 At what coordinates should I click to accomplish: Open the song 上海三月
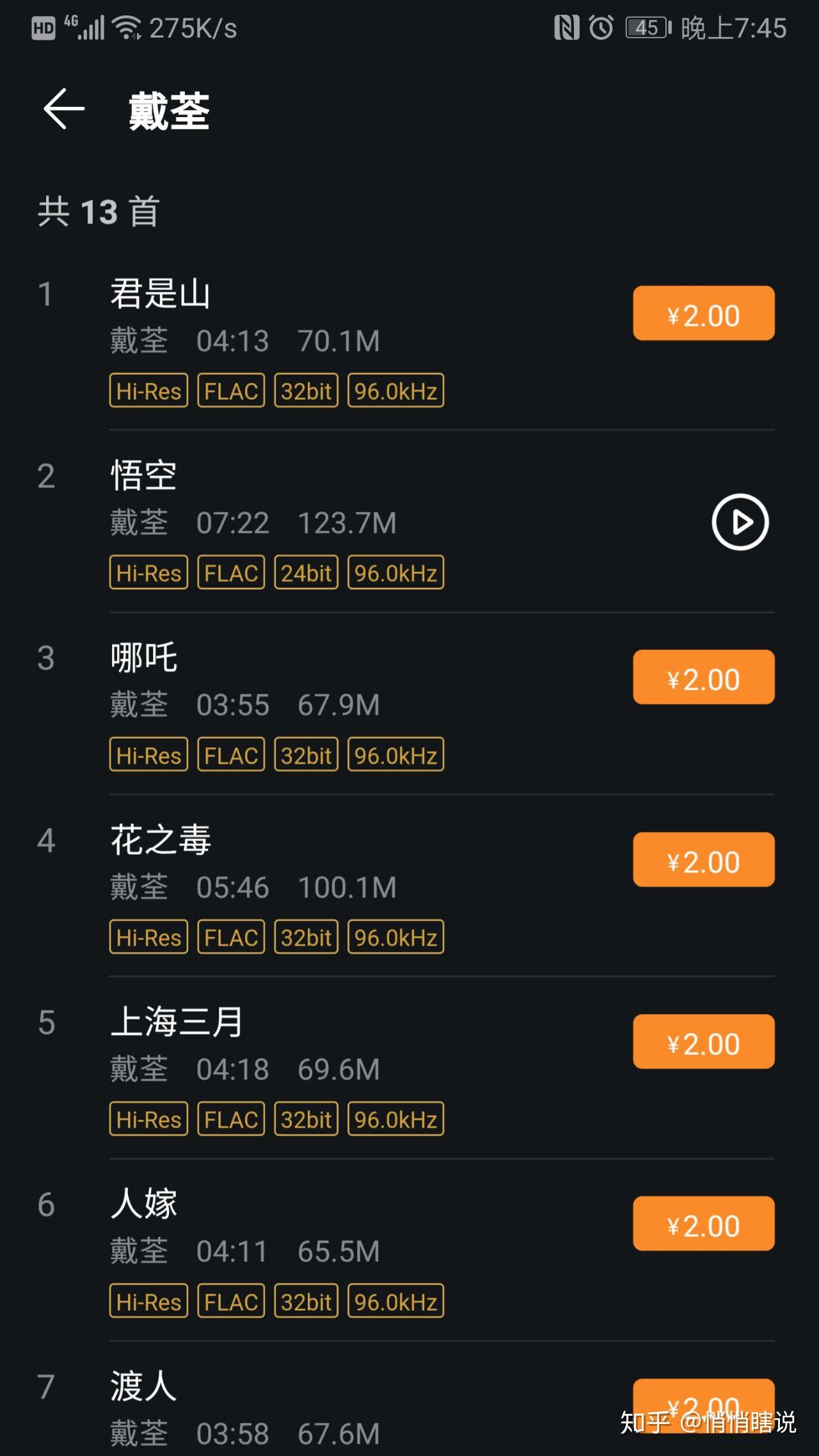pos(177,1022)
